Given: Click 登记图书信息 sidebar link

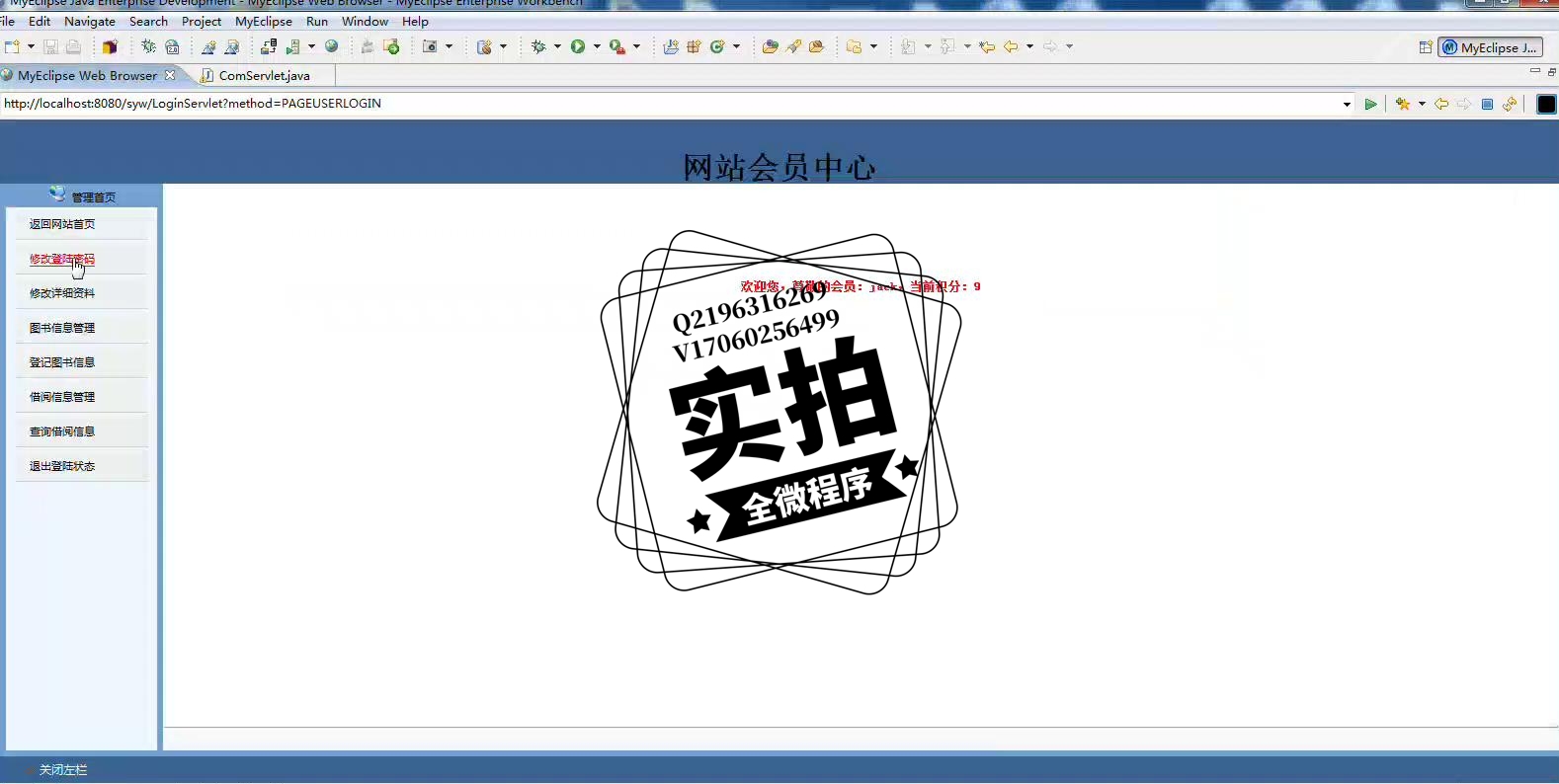Looking at the screenshot, I should [x=62, y=362].
